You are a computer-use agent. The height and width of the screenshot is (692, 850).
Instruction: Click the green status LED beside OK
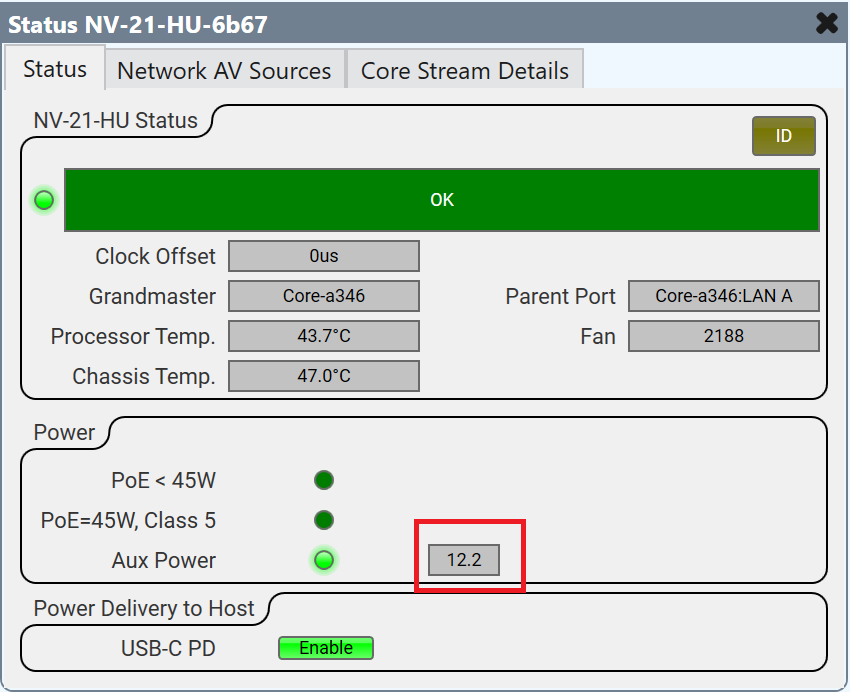point(43,200)
